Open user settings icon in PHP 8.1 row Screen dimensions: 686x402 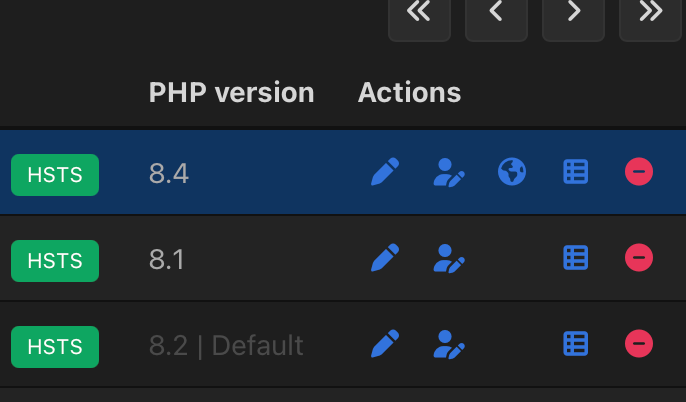point(448,259)
